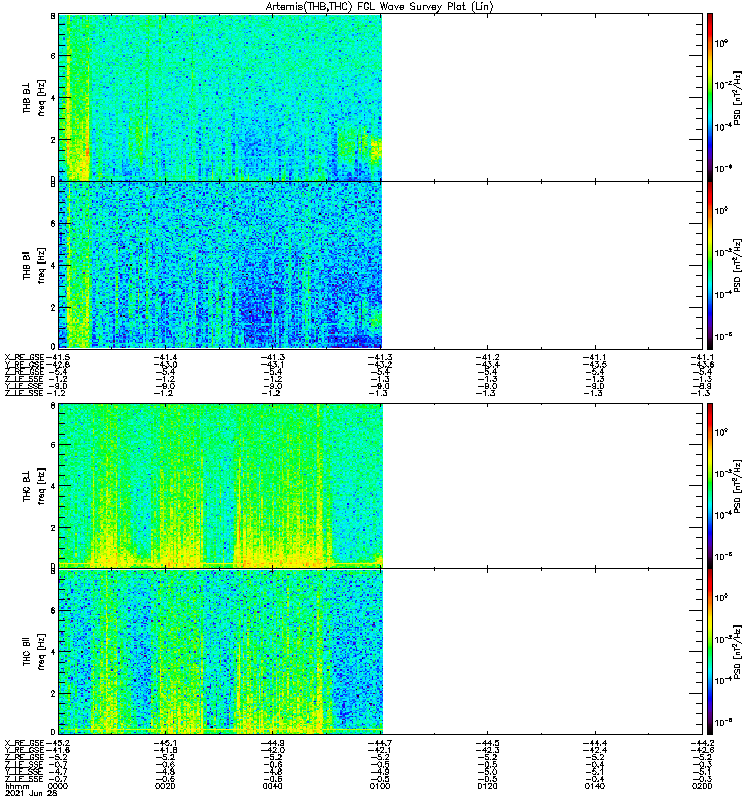The image size is (750, 800).
Task: Click the "-41.2" X position value for THB
Action: click(487, 358)
